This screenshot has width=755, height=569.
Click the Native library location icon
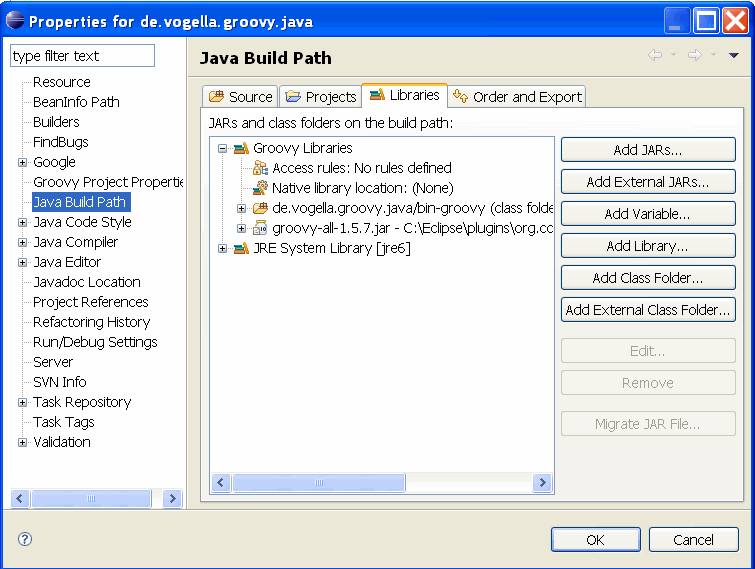260,188
